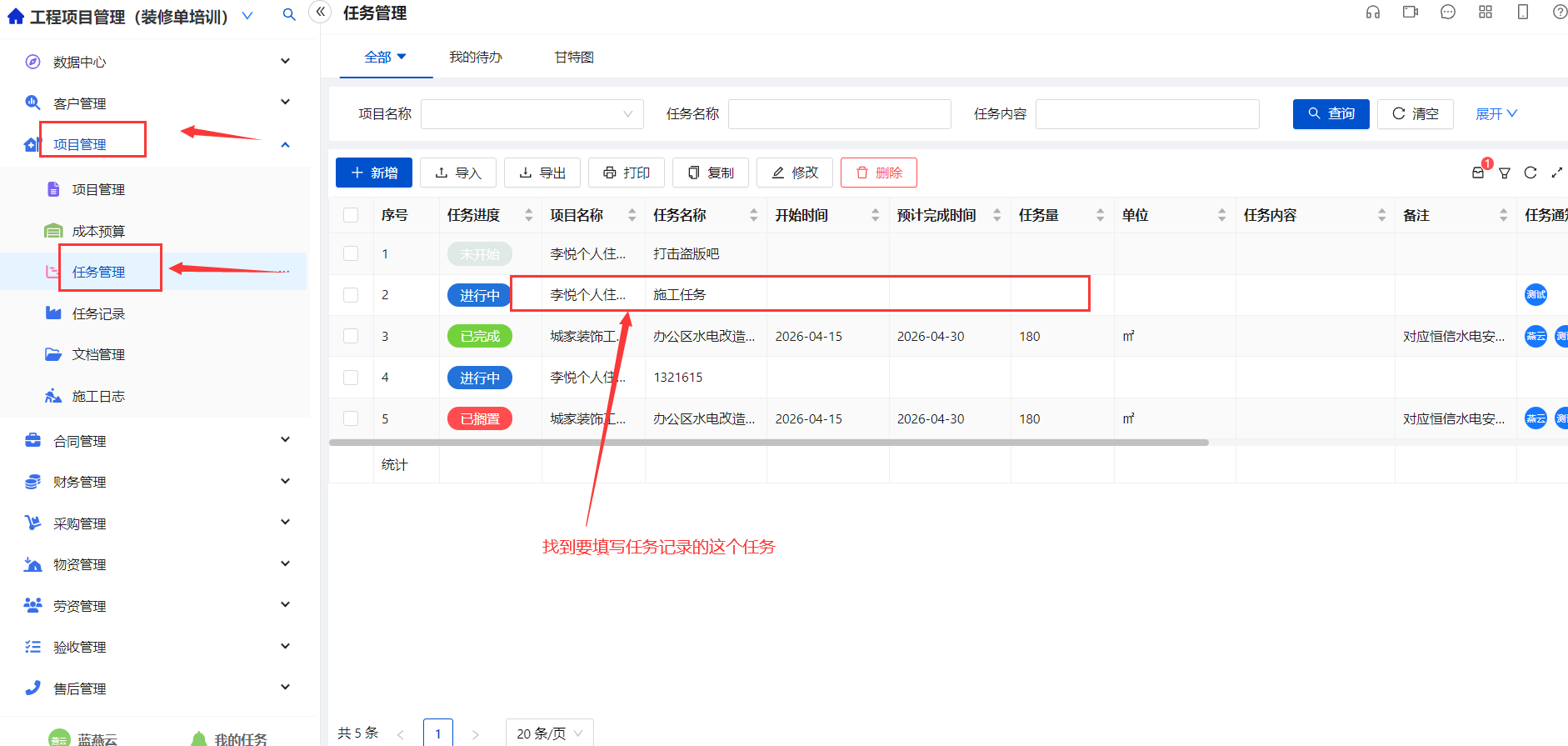Open the grid apps icon at top
The width and height of the screenshot is (1568, 746).
point(1486,12)
